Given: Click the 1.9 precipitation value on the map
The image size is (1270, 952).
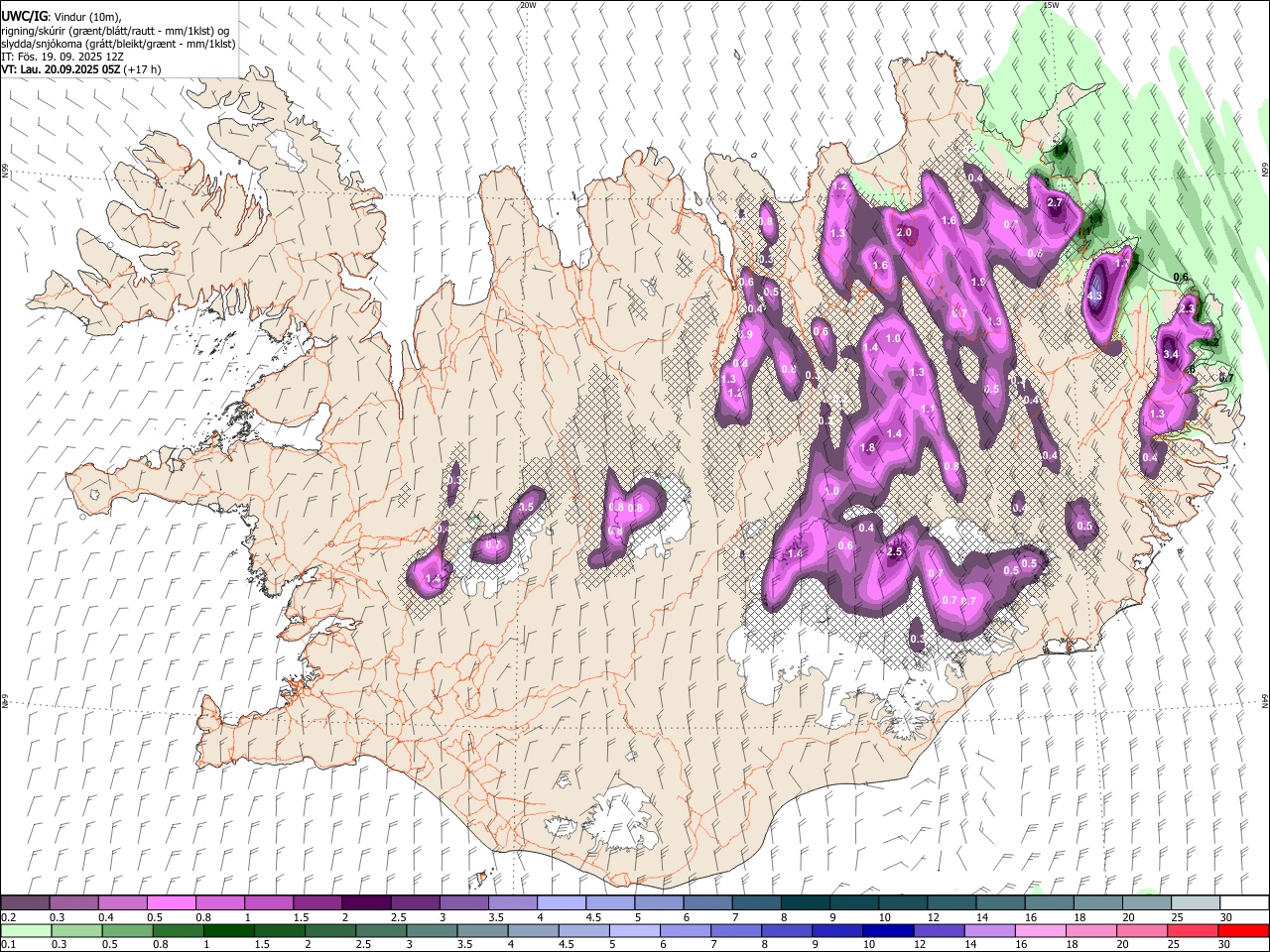Looking at the screenshot, I should (x=978, y=282).
